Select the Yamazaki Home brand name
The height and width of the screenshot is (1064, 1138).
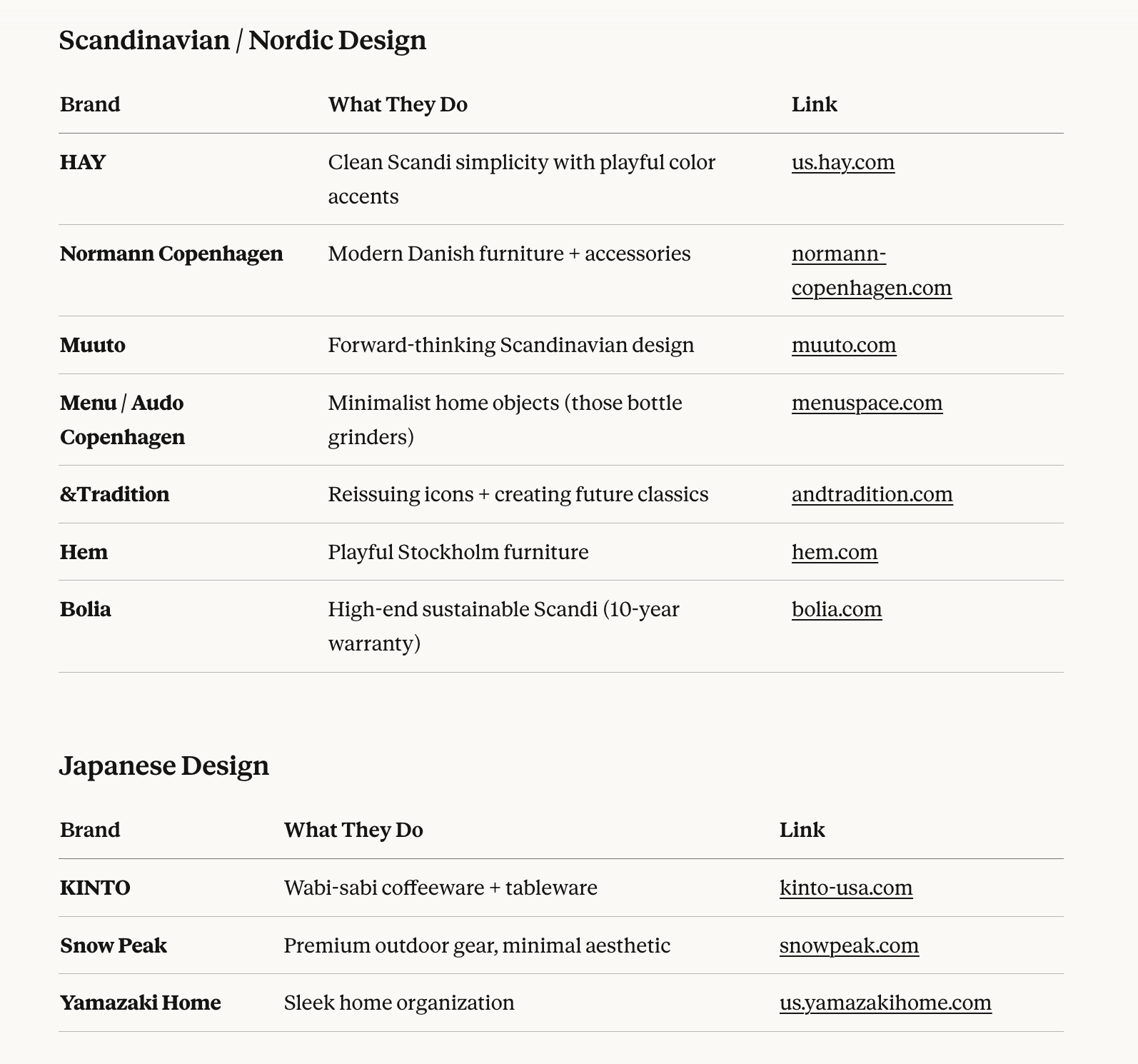coord(140,1003)
